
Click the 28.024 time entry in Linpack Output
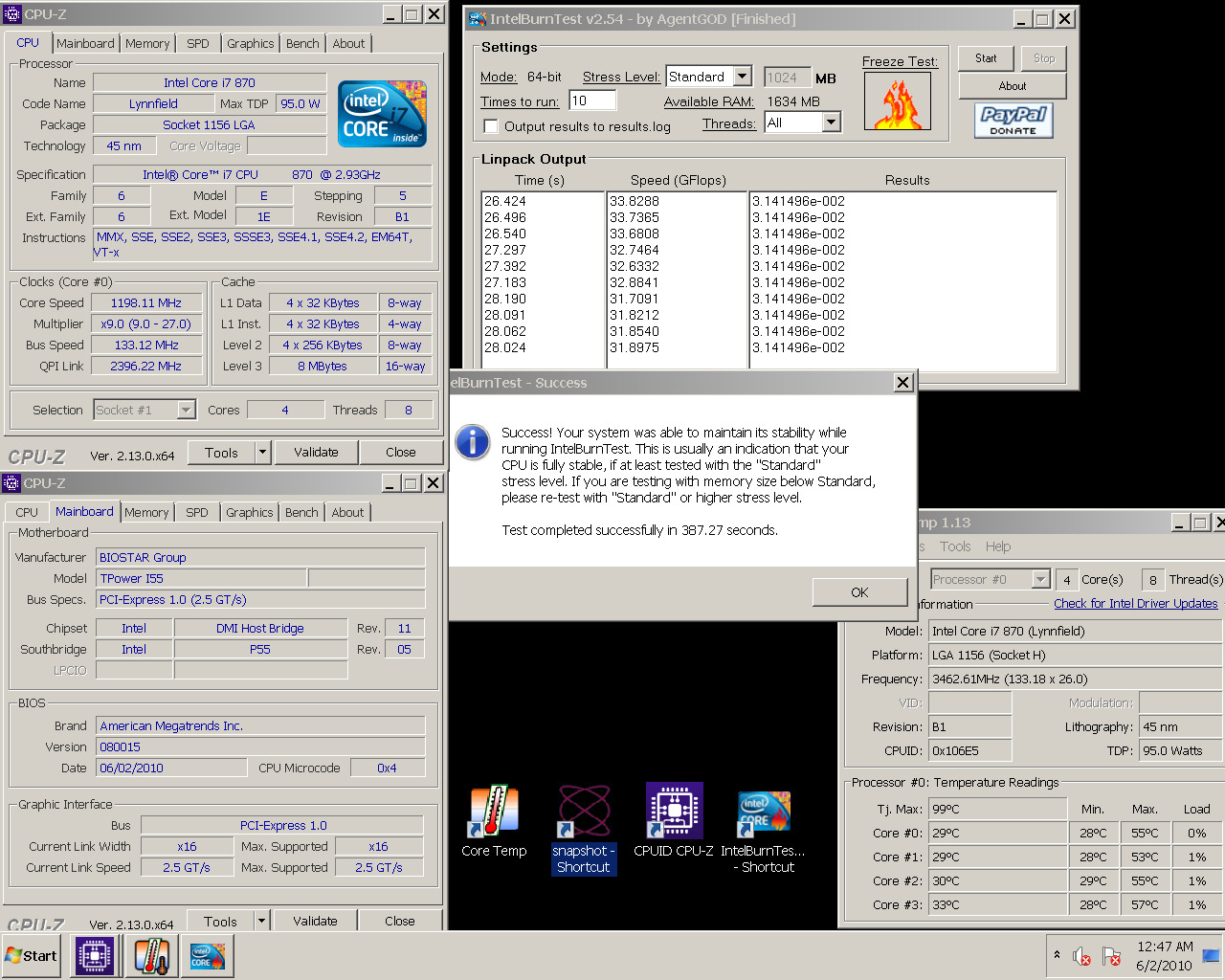505,347
